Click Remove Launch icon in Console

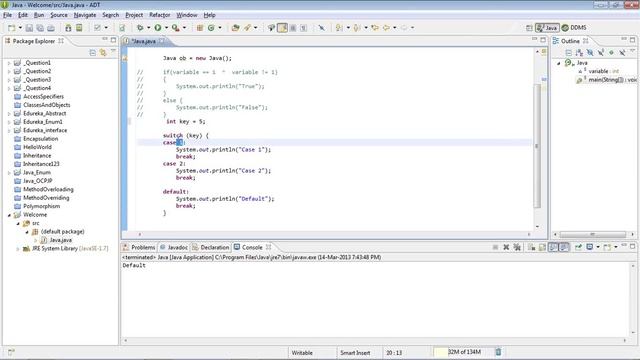506,247
